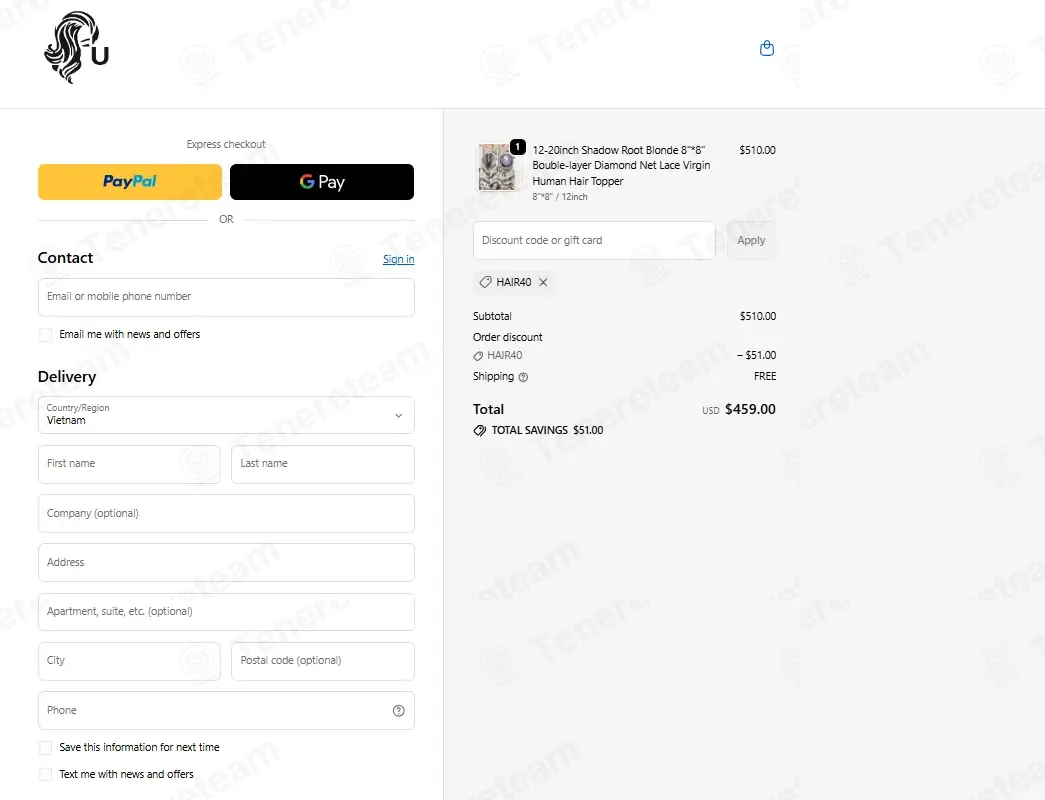Click the Order discount HAIR40 tag icon
Viewport: 1045px width, 800px height.
click(x=478, y=356)
